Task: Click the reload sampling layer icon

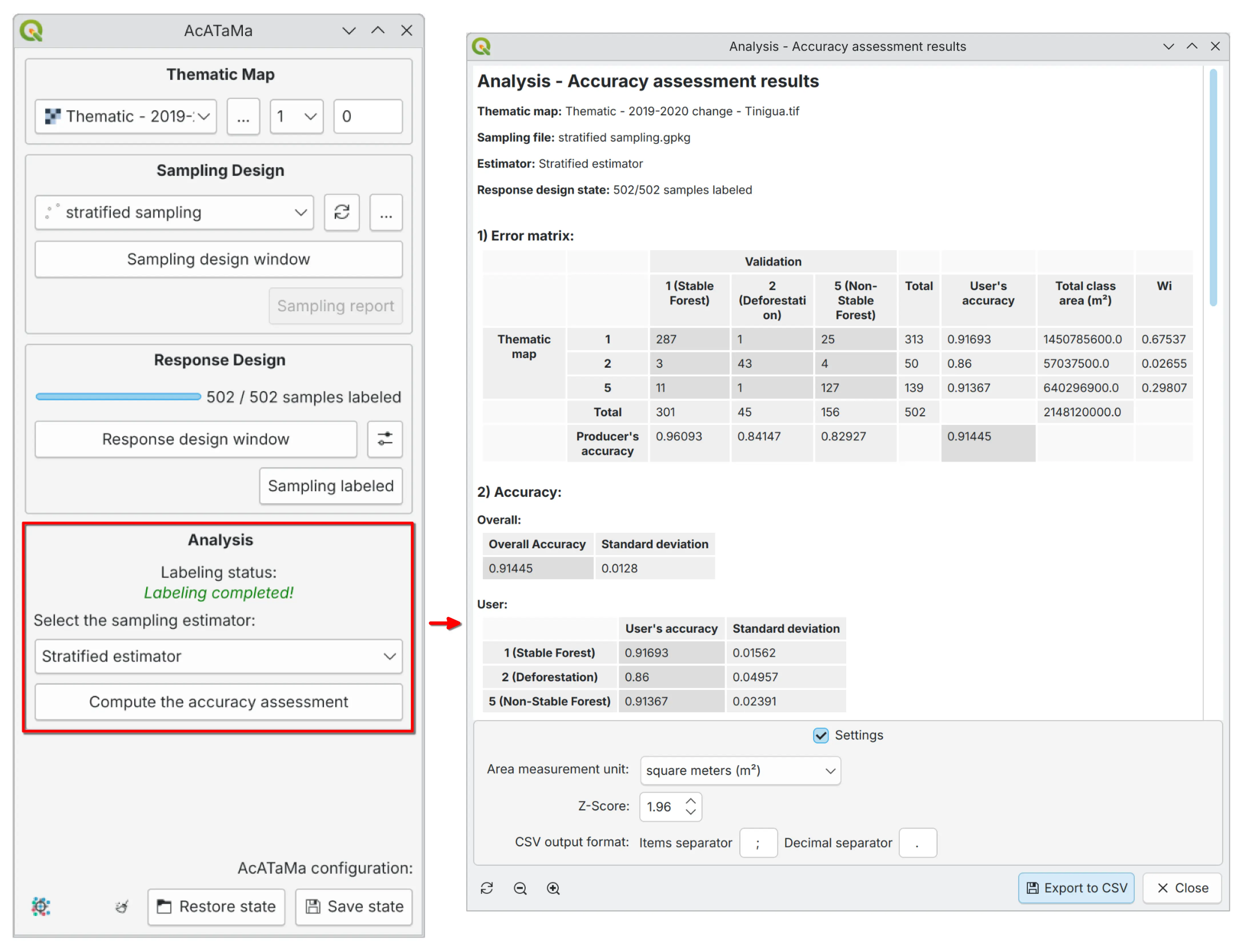Action: click(341, 212)
